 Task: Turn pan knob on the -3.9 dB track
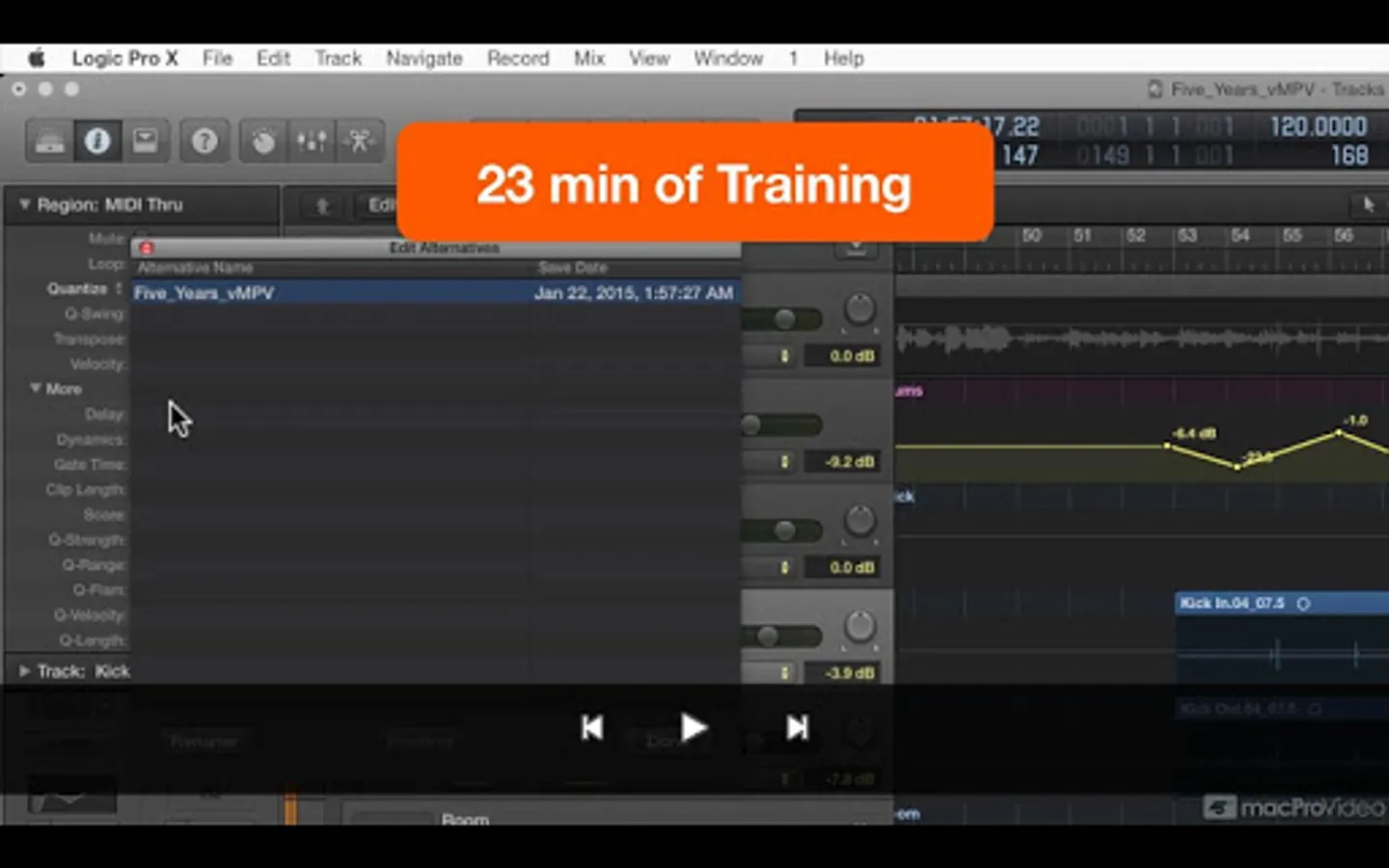pyautogui.click(x=858, y=626)
